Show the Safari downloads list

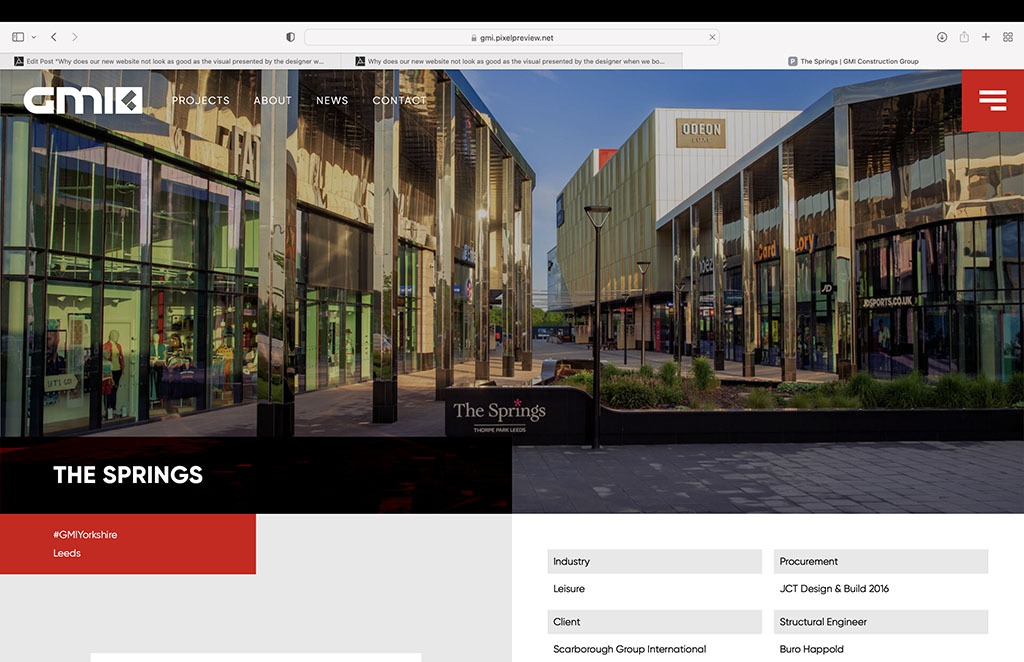coord(942,37)
